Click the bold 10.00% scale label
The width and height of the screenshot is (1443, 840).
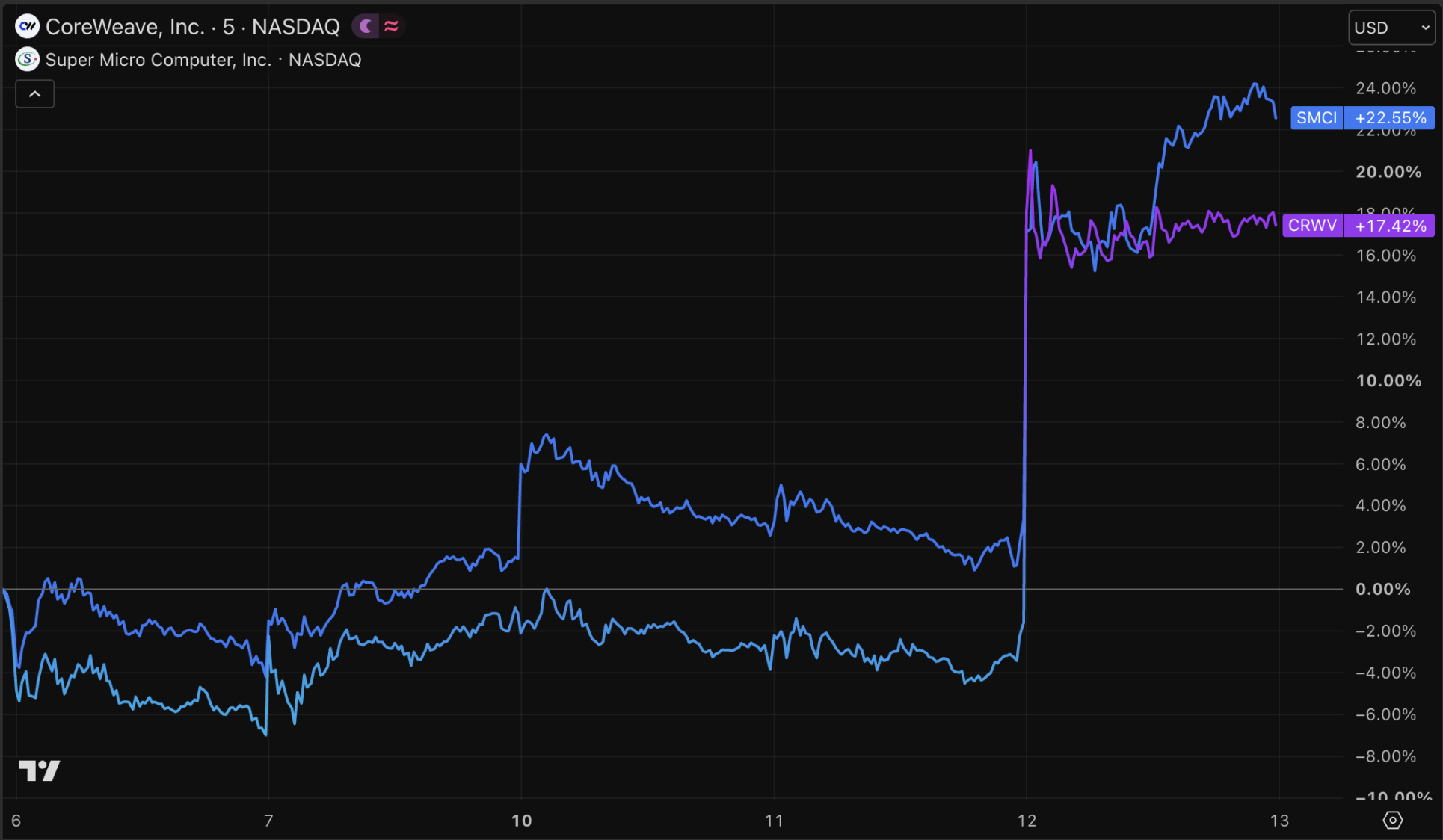tap(1388, 381)
